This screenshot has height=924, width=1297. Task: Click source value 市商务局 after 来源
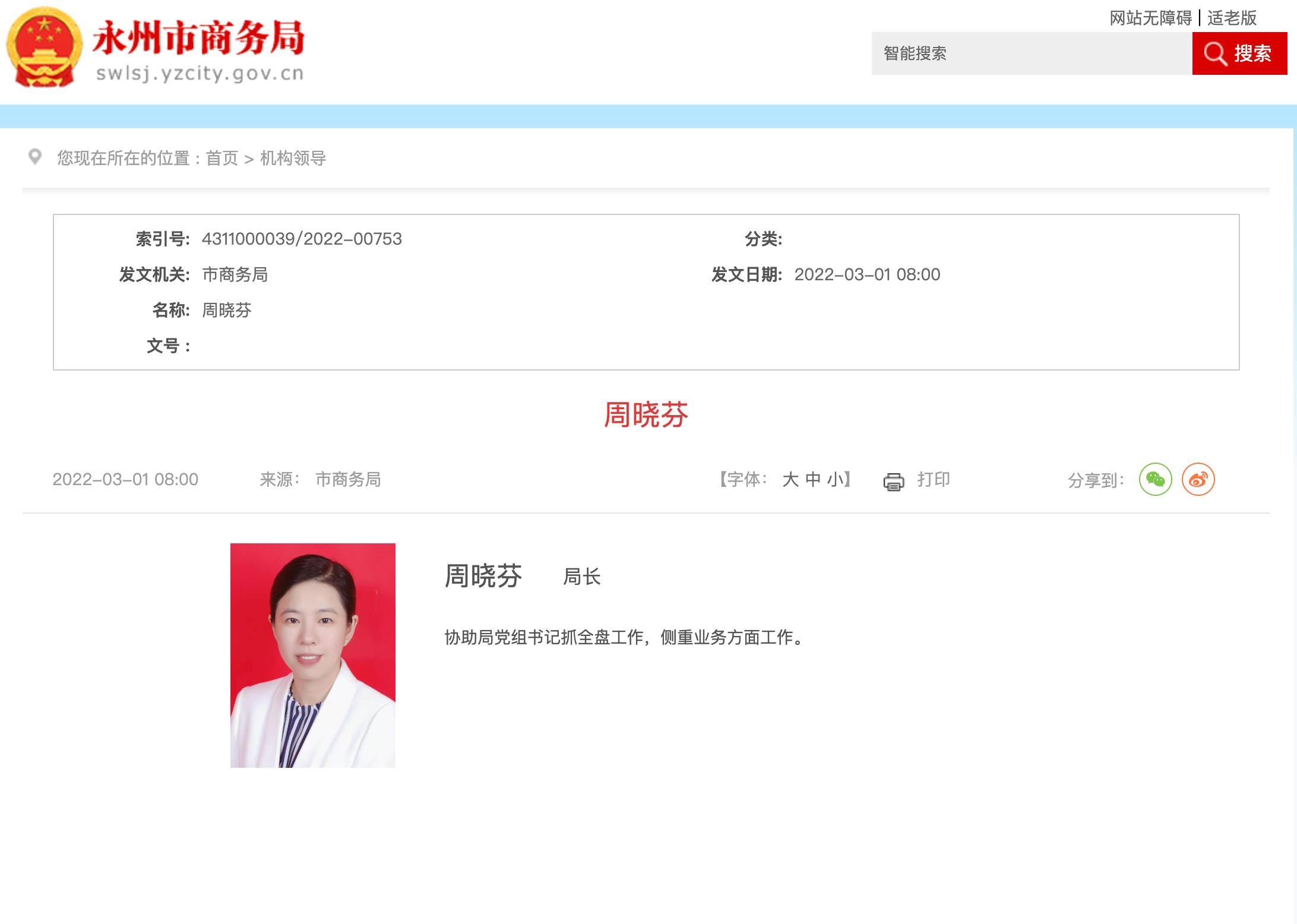(x=348, y=479)
